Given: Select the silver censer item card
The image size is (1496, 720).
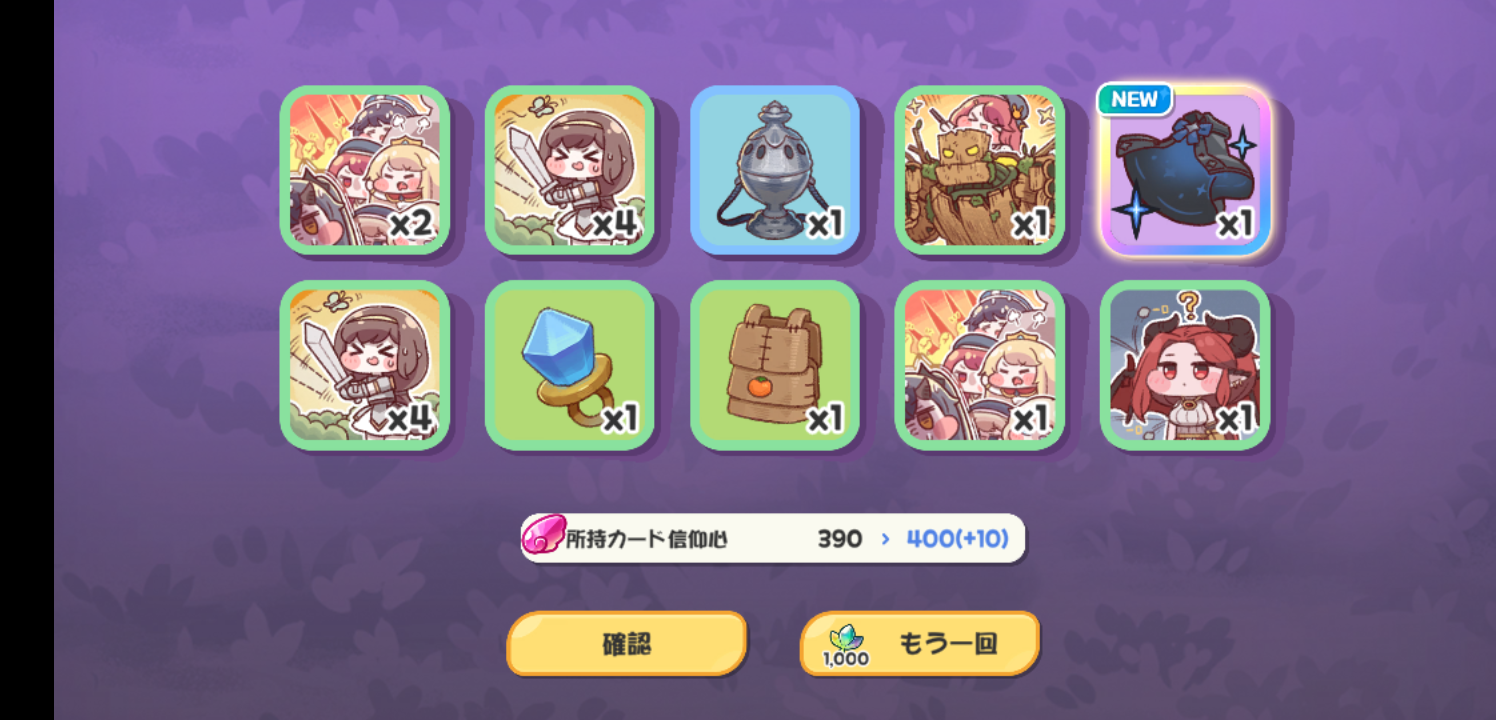Looking at the screenshot, I should click(775, 169).
